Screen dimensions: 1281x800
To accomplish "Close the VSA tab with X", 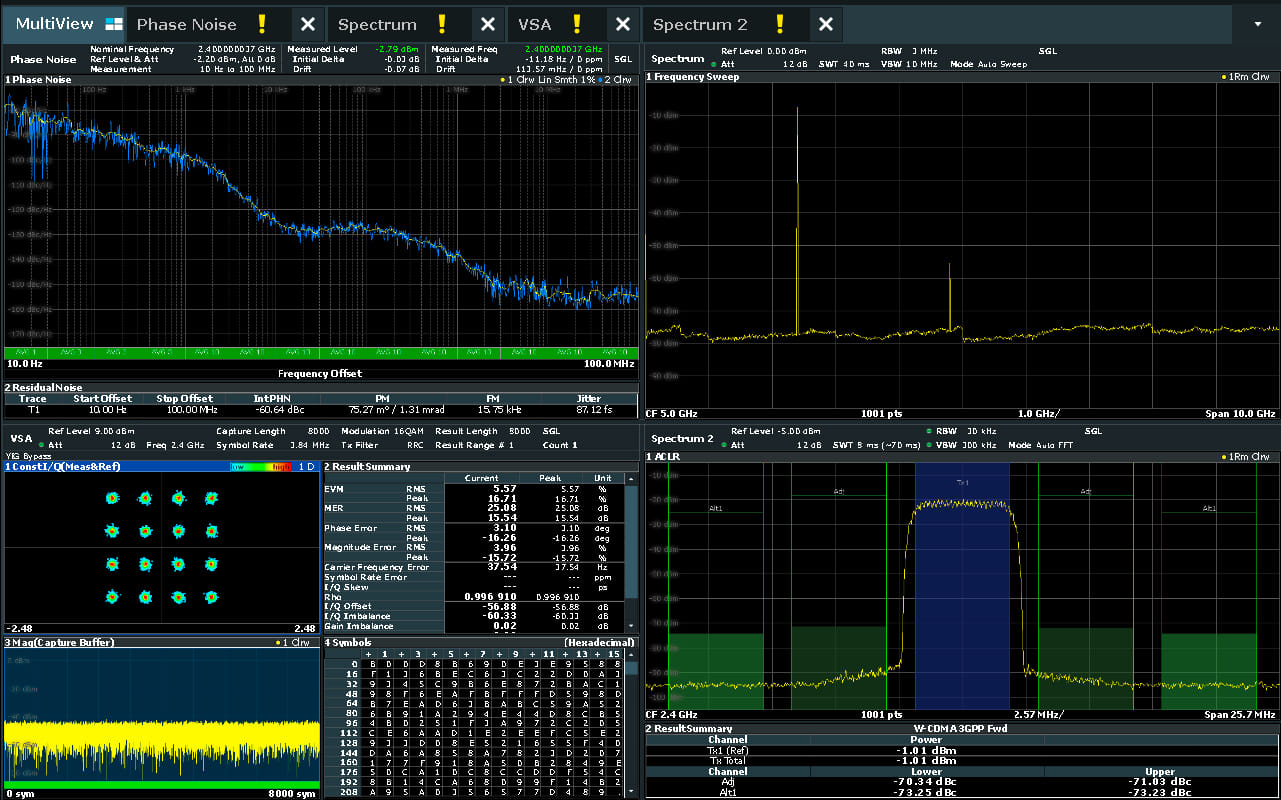I will pos(622,24).
